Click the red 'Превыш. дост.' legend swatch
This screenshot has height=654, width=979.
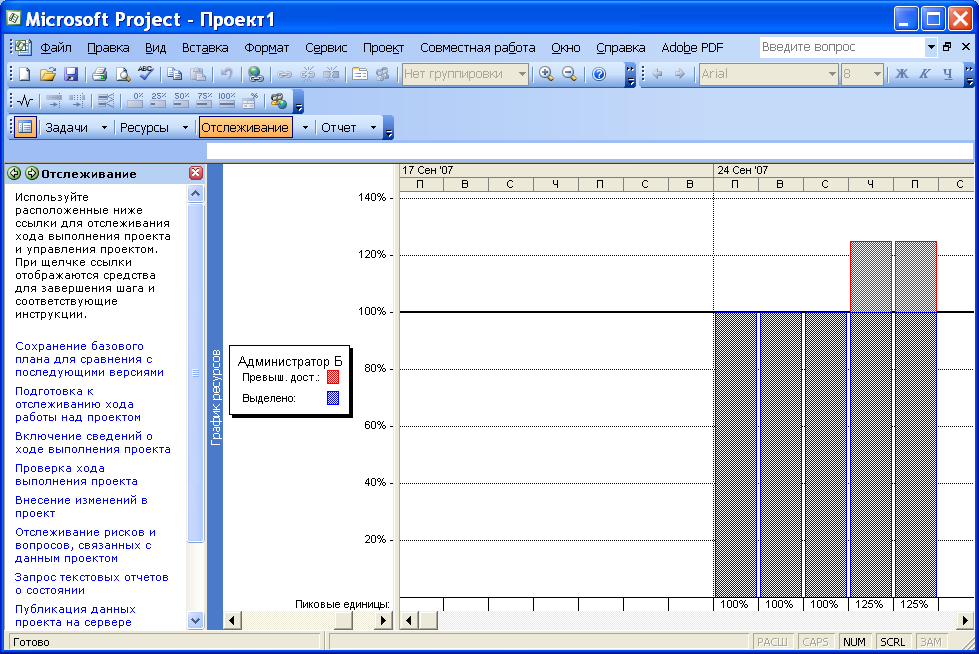[333, 377]
